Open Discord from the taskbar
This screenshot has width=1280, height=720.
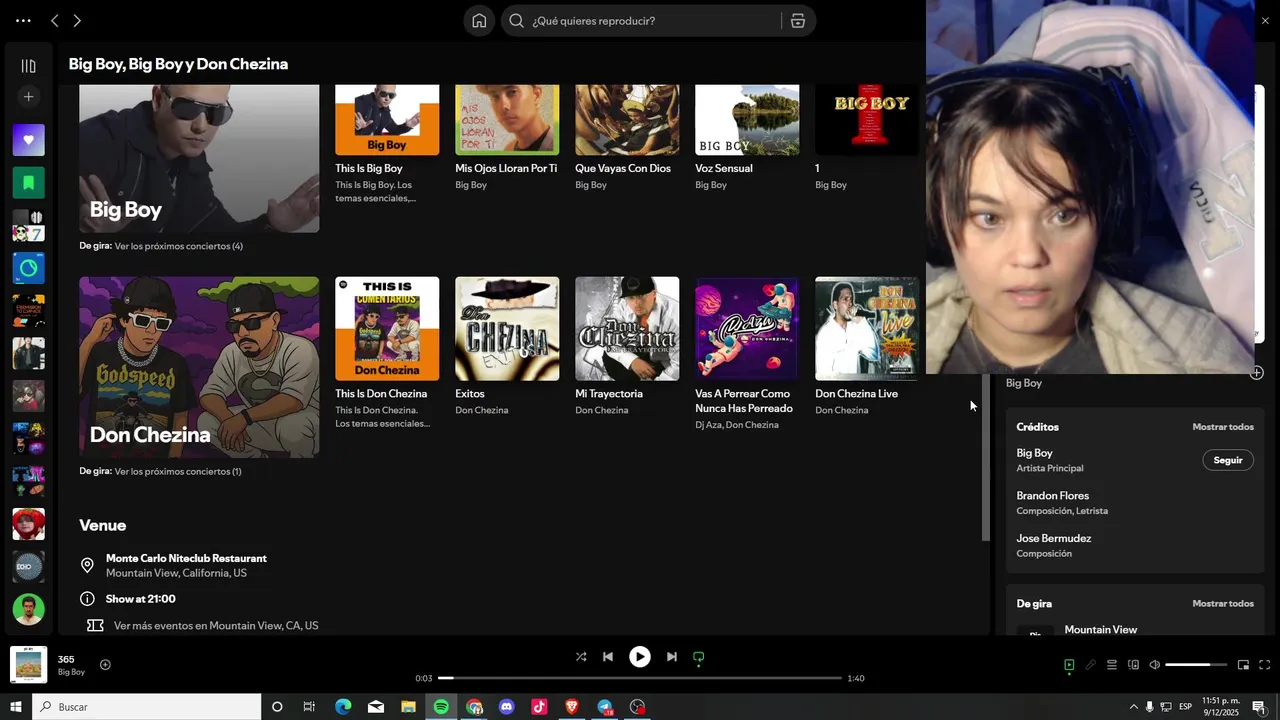click(507, 707)
